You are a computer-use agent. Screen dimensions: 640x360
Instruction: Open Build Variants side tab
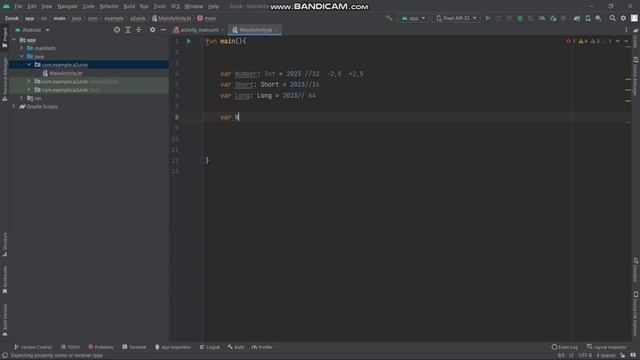[x=4, y=320]
